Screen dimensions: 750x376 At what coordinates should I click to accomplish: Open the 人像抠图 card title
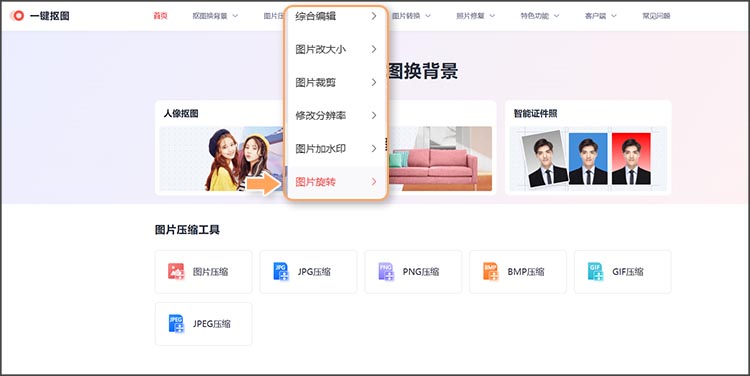click(x=181, y=113)
